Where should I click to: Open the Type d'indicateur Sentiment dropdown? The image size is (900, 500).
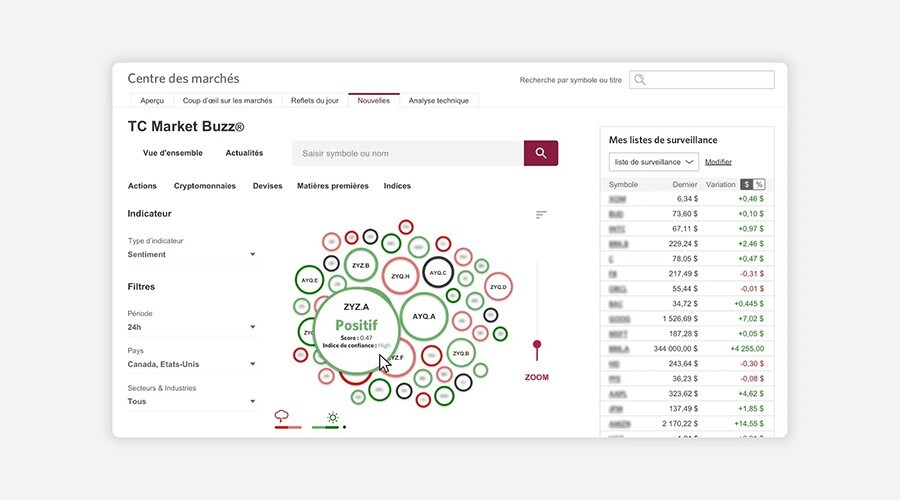coord(192,254)
